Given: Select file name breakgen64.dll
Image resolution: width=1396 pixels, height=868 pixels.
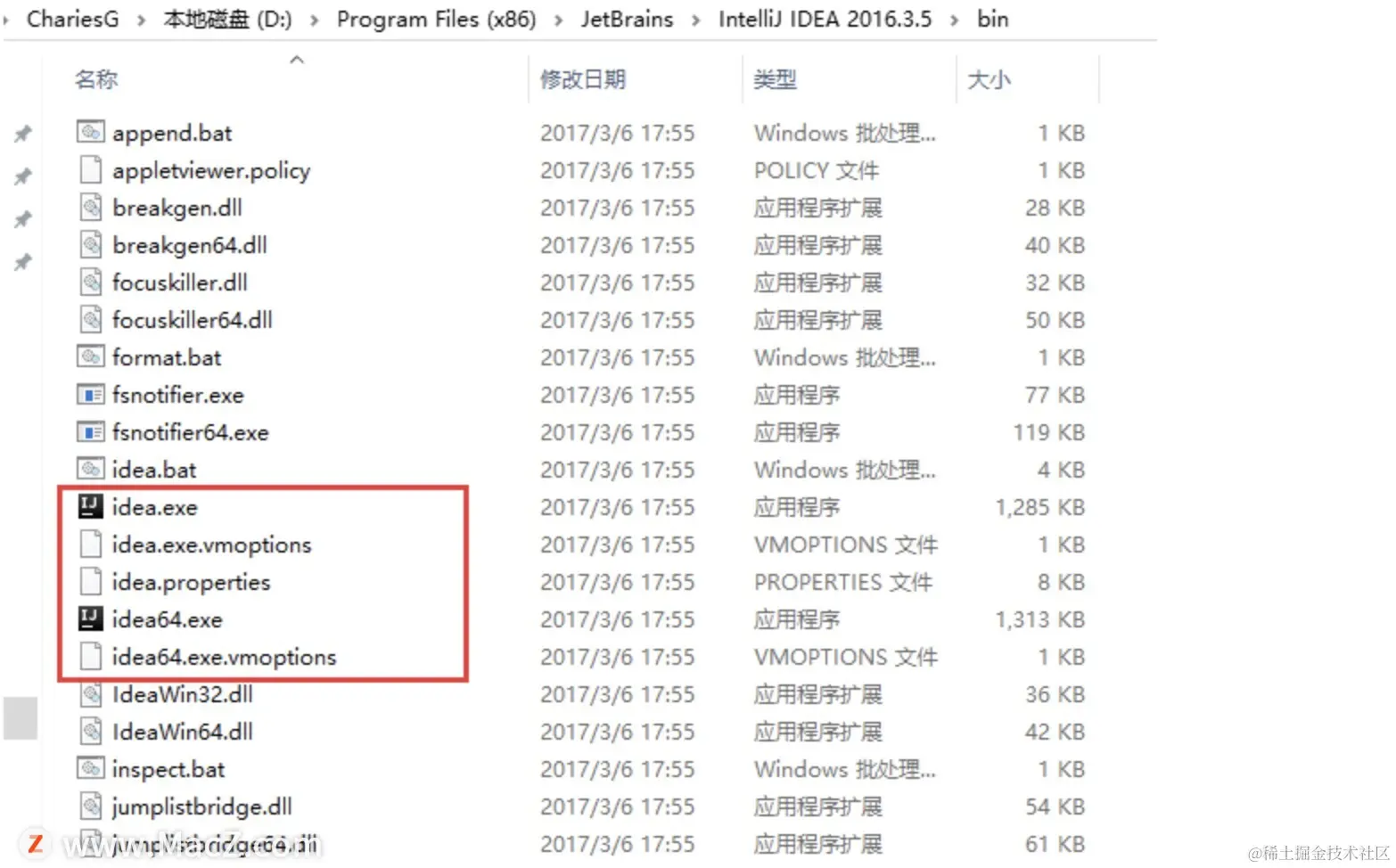Looking at the screenshot, I should (x=190, y=245).
